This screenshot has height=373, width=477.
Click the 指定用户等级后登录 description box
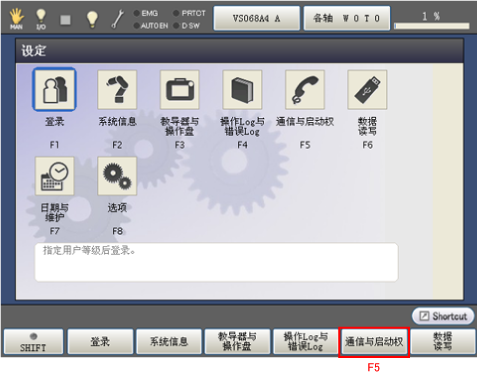[216, 262]
